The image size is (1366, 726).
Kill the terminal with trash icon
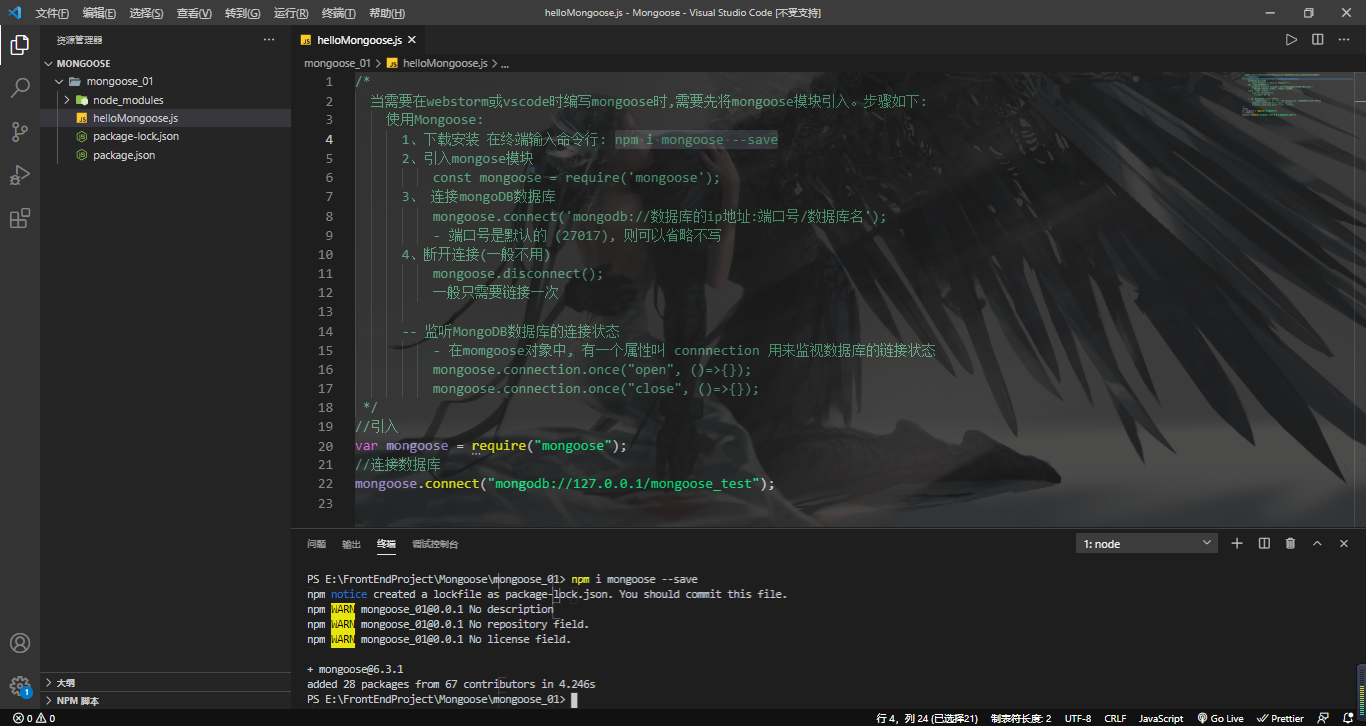coord(1290,543)
